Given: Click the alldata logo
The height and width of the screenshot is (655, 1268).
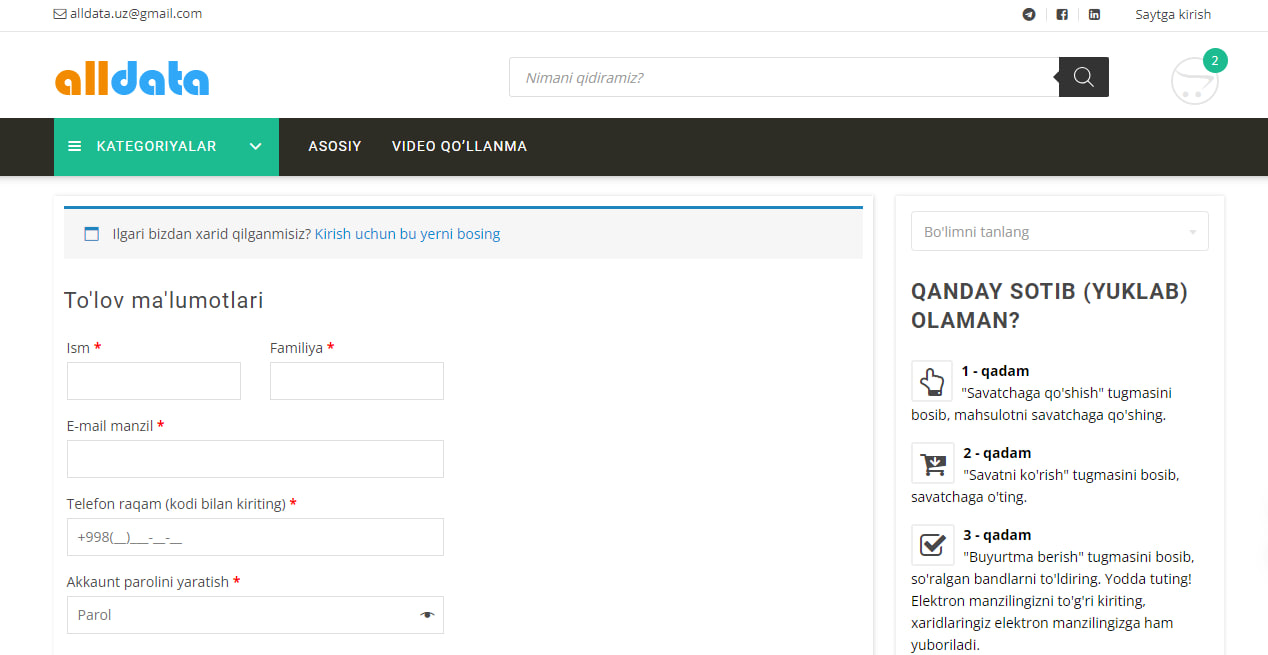Looking at the screenshot, I should (132, 79).
